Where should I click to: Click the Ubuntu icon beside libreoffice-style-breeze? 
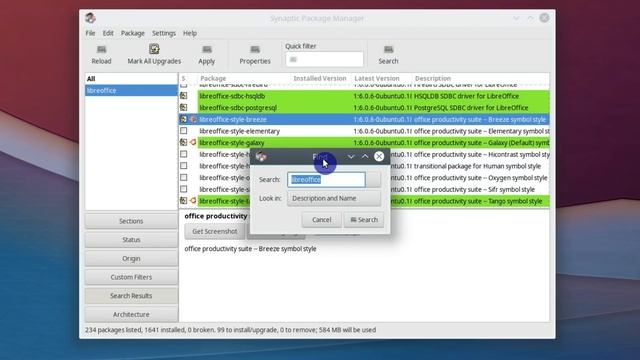(x=193, y=119)
